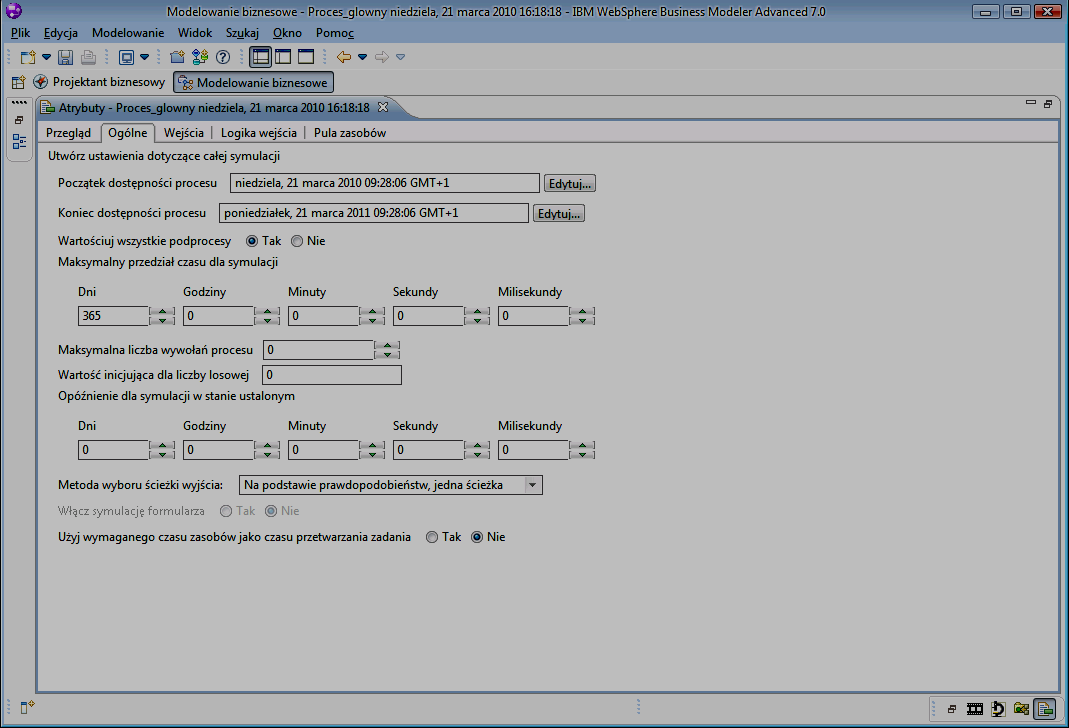Screen dimensions: 1069x728
Task: Minimize the Atrybuty editor panel
Action: tap(1031, 103)
